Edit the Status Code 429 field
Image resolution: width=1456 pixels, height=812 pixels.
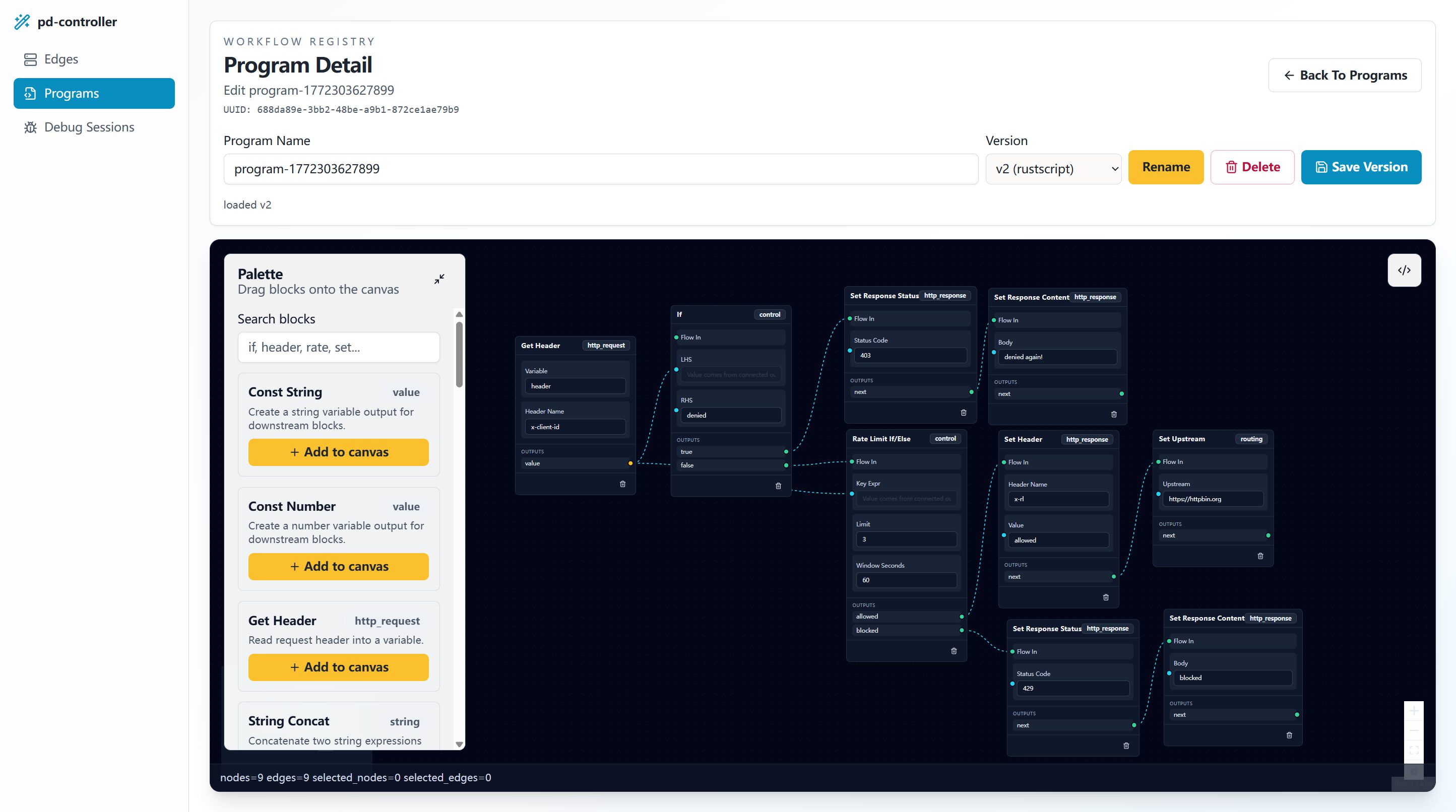tap(1073, 688)
